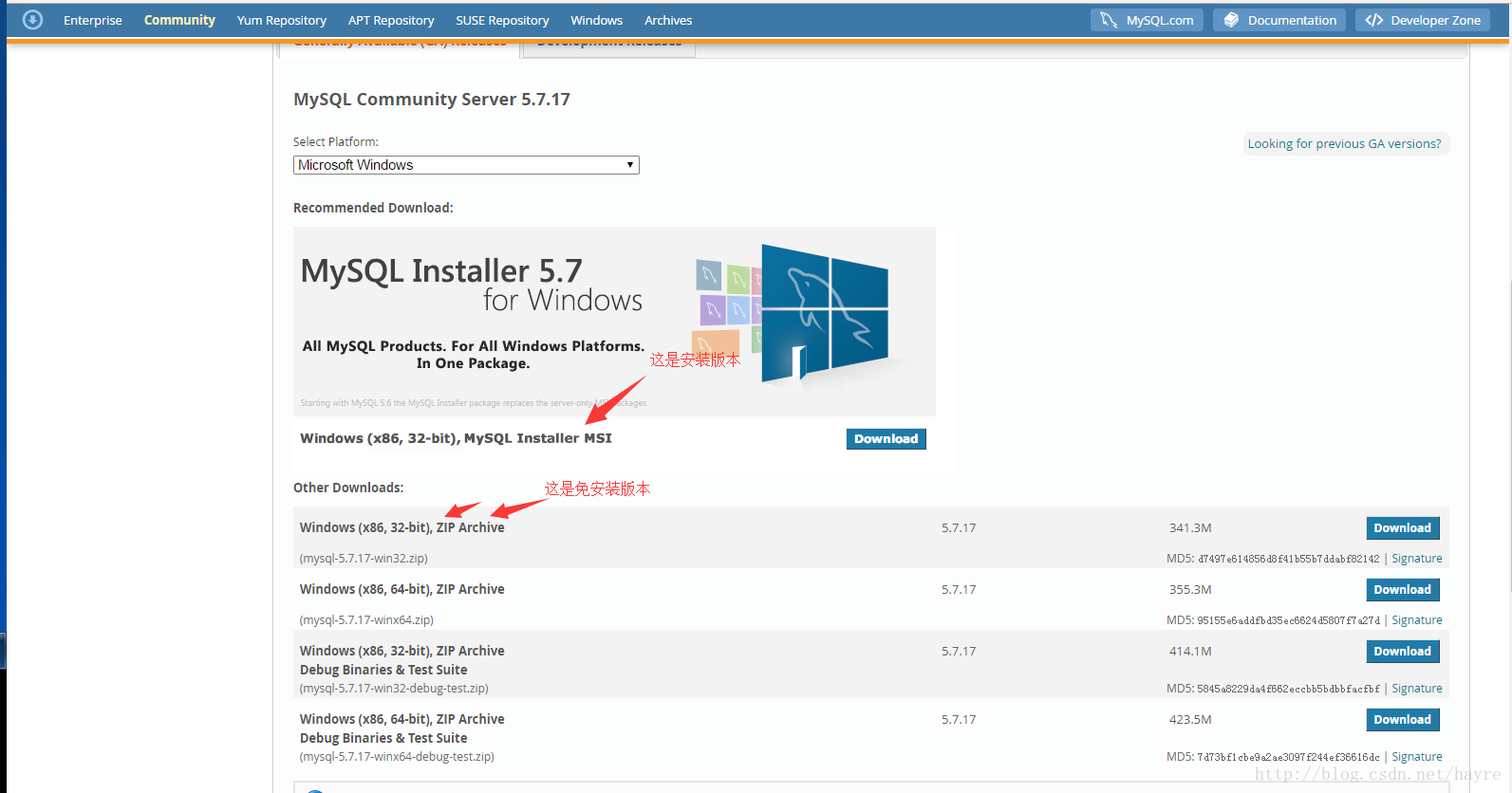The image size is (1512, 793).
Task: Open Signature link for winx64-debug-test.zip
Action: pos(1417,757)
